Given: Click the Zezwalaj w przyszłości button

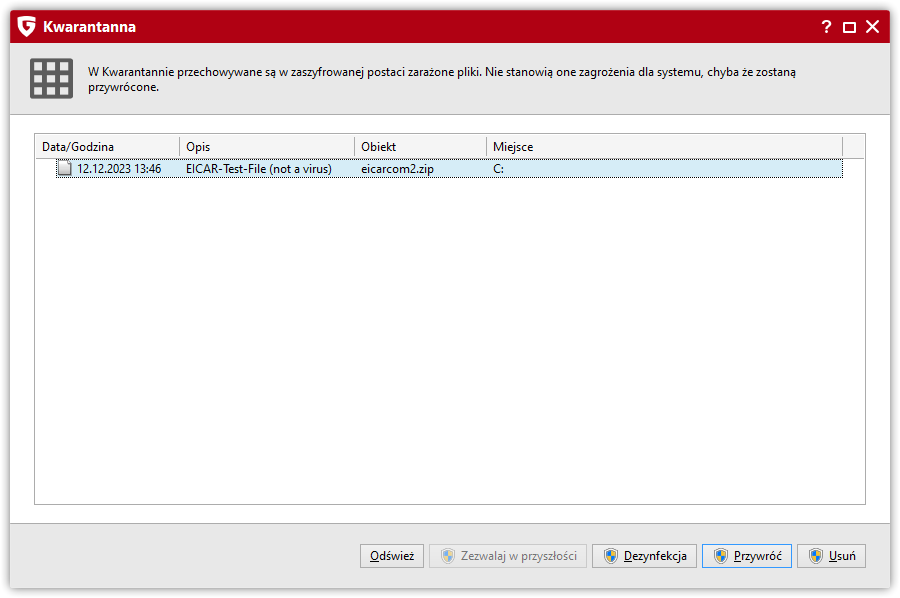Looking at the screenshot, I should pyautogui.click(x=508, y=556).
